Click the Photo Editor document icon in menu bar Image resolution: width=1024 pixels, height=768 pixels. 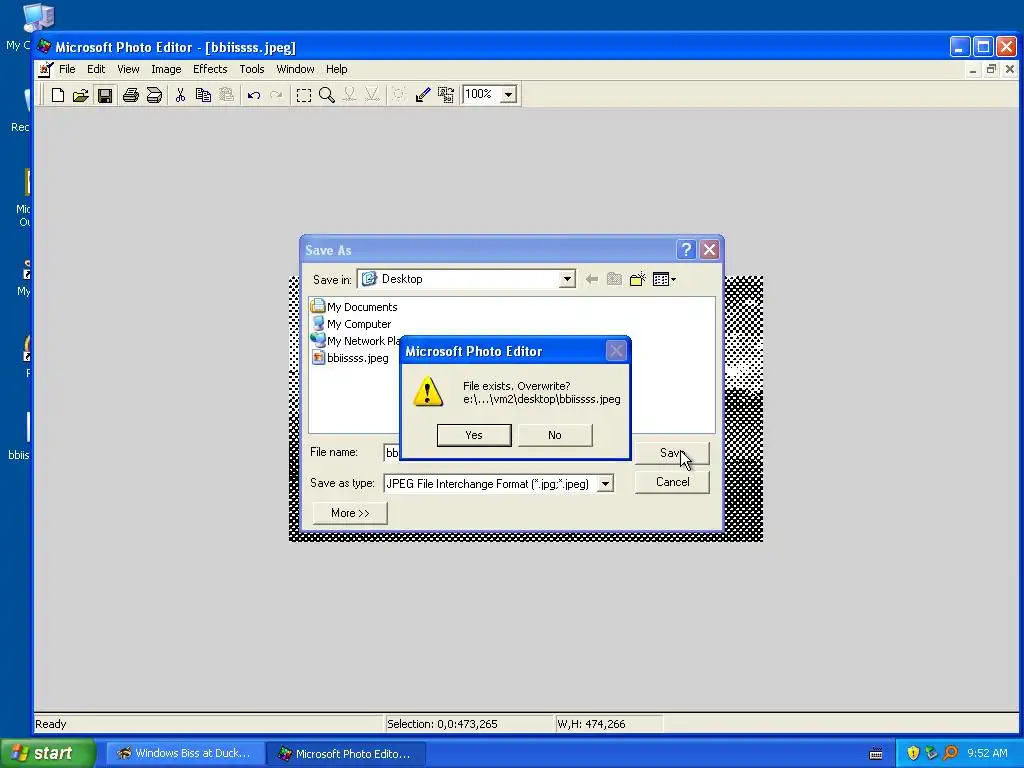45,69
